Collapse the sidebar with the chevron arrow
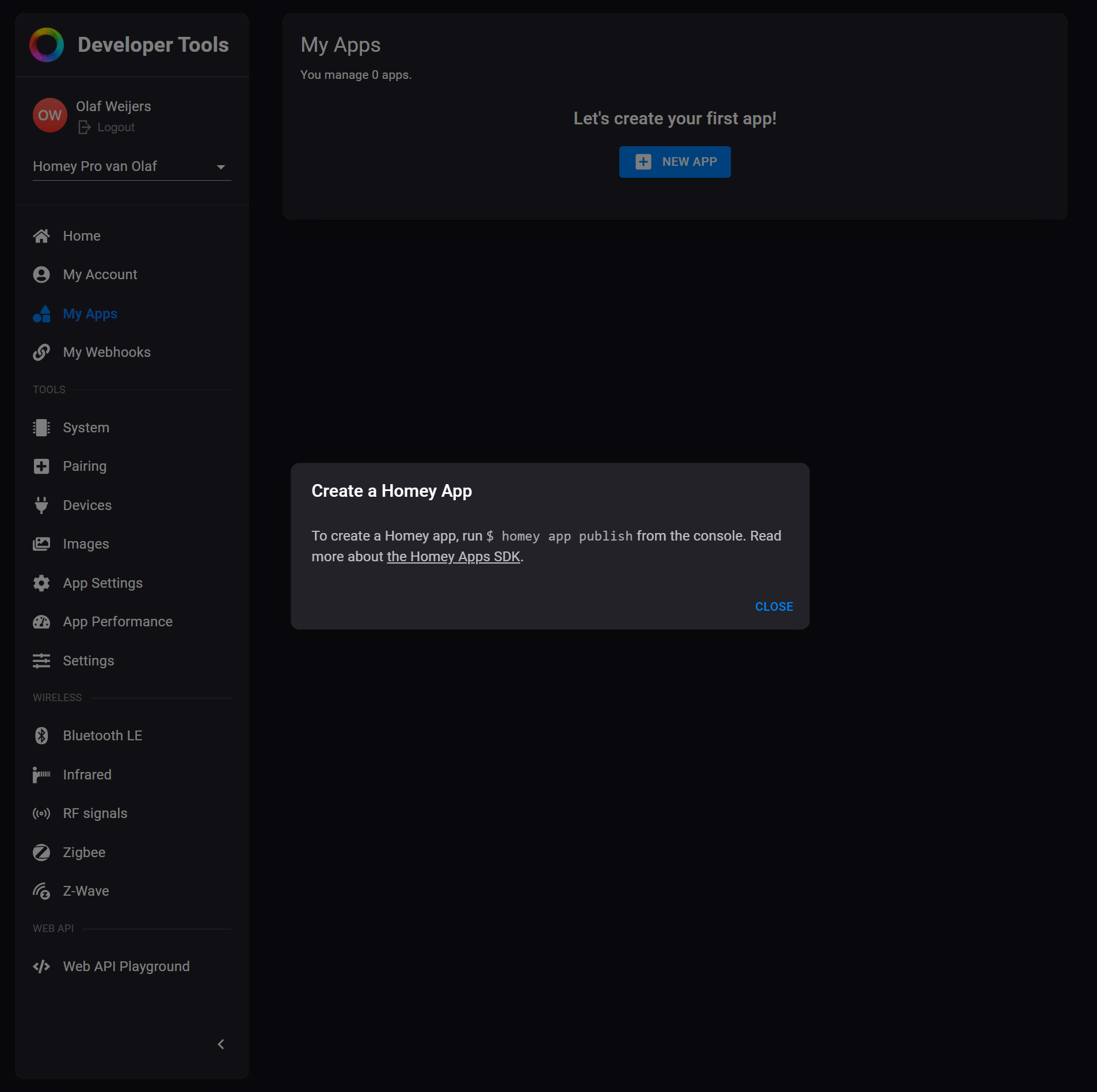Screen dimensions: 1097x1092 (221, 1044)
